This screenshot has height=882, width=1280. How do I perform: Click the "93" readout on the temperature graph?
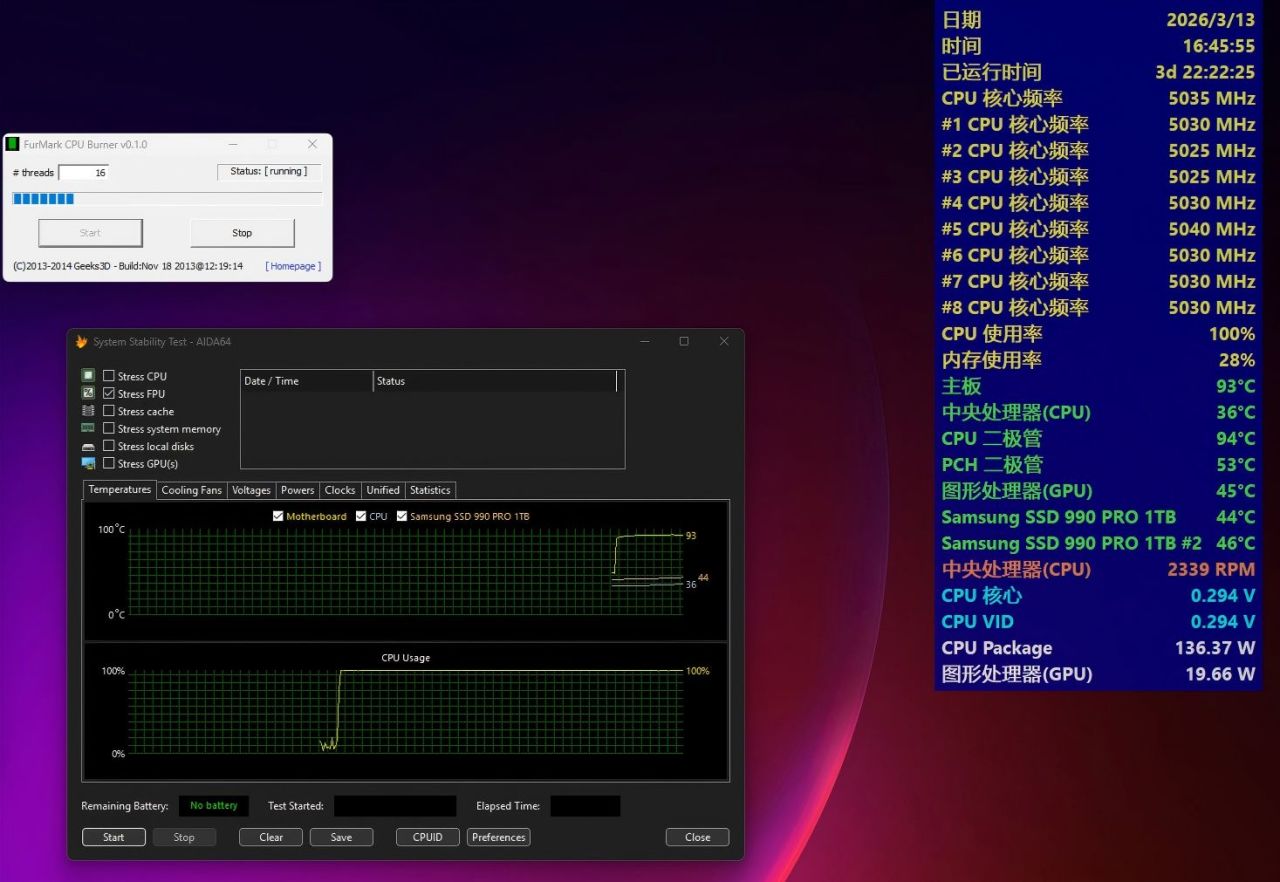[x=691, y=536]
